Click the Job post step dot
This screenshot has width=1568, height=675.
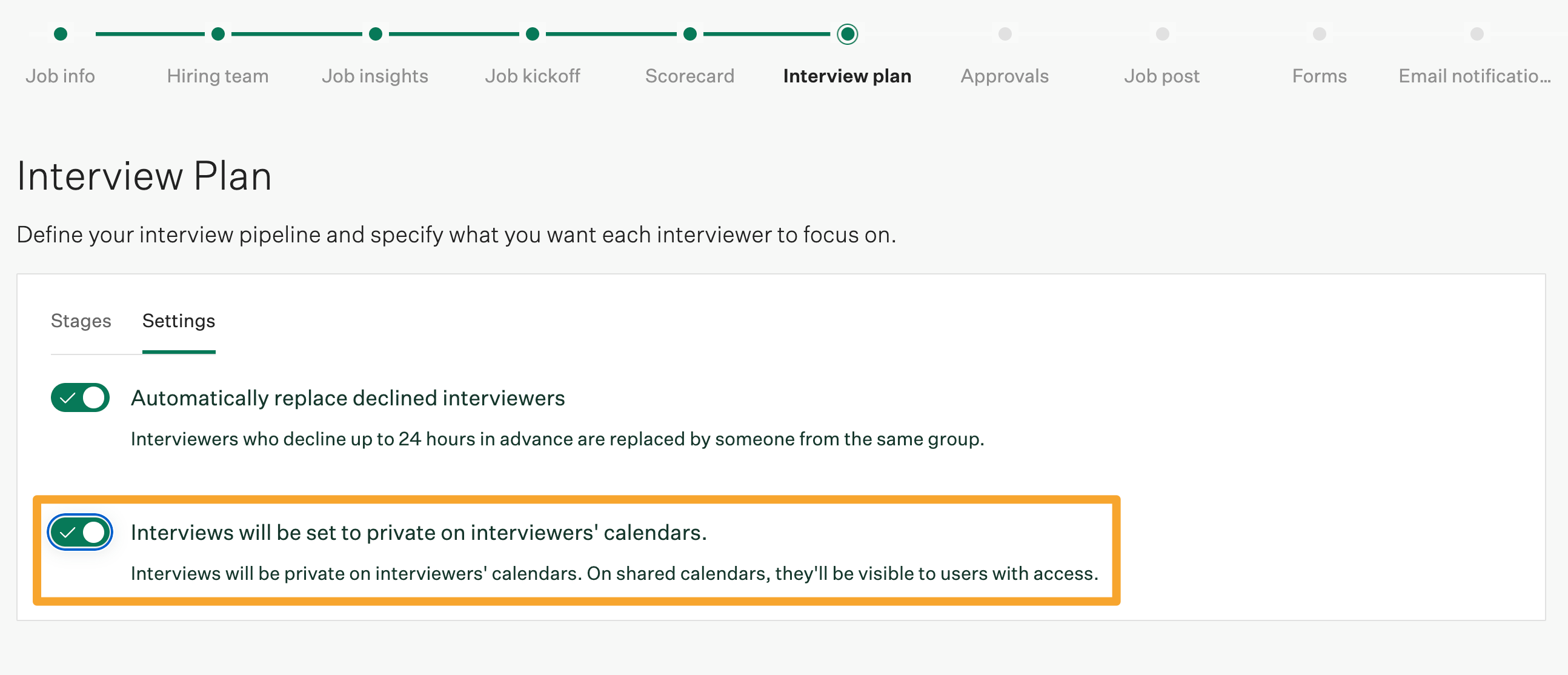pyautogui.click(x=1163, y=34)
